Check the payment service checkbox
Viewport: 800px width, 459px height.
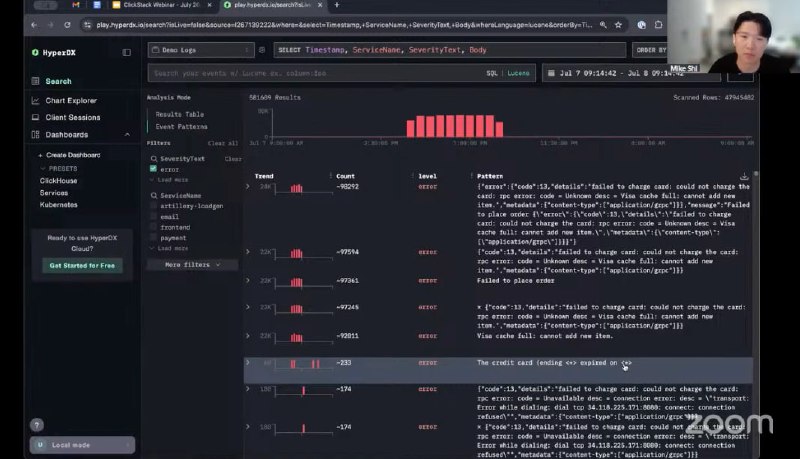(x=153, y=238)
